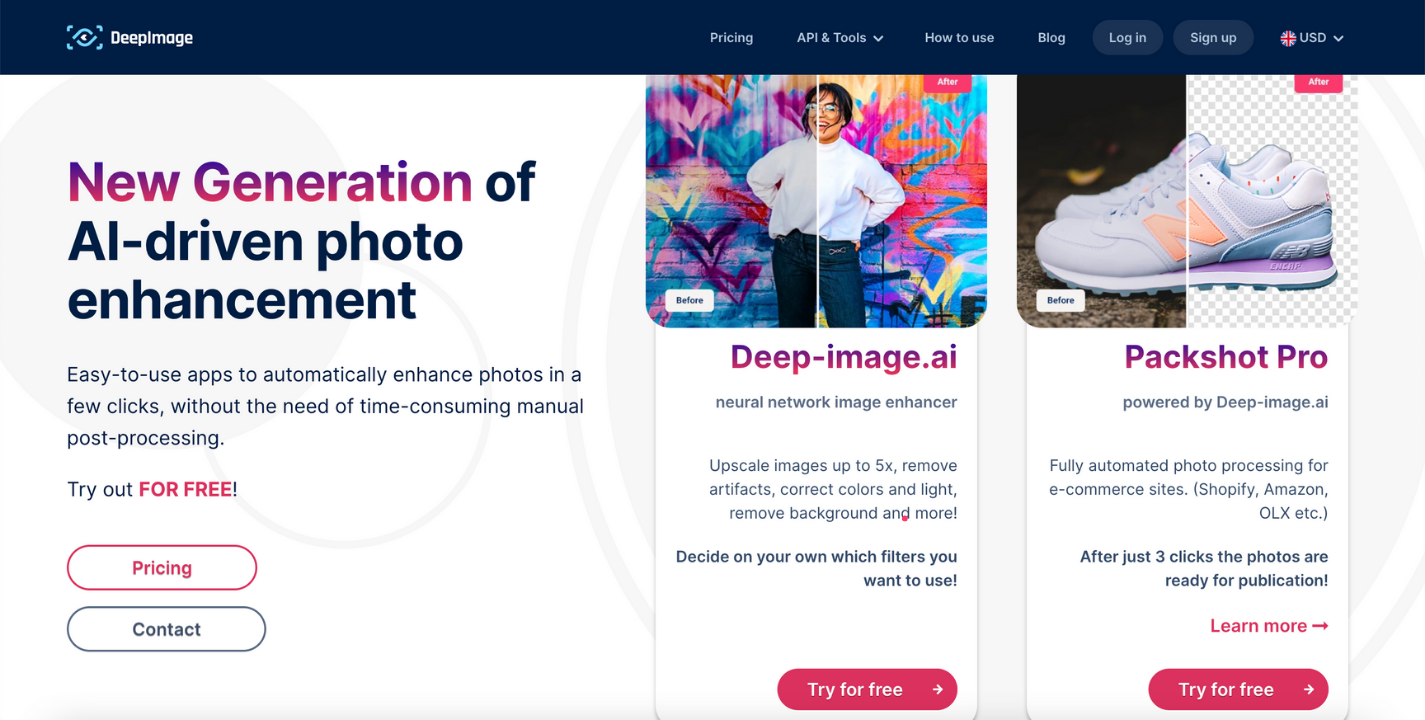
Task: Click the graffiti woman comparison image
Action: tap(816, 201)
